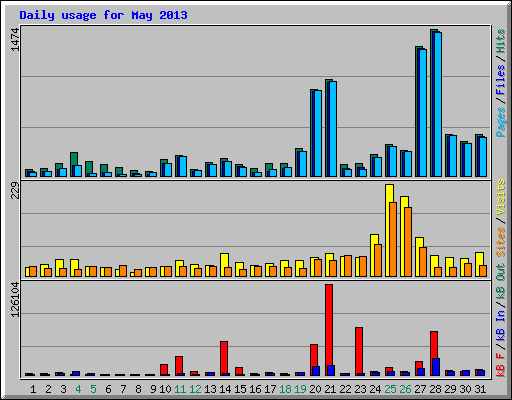Click day label 20 on the x-axis

click(315, 389)
